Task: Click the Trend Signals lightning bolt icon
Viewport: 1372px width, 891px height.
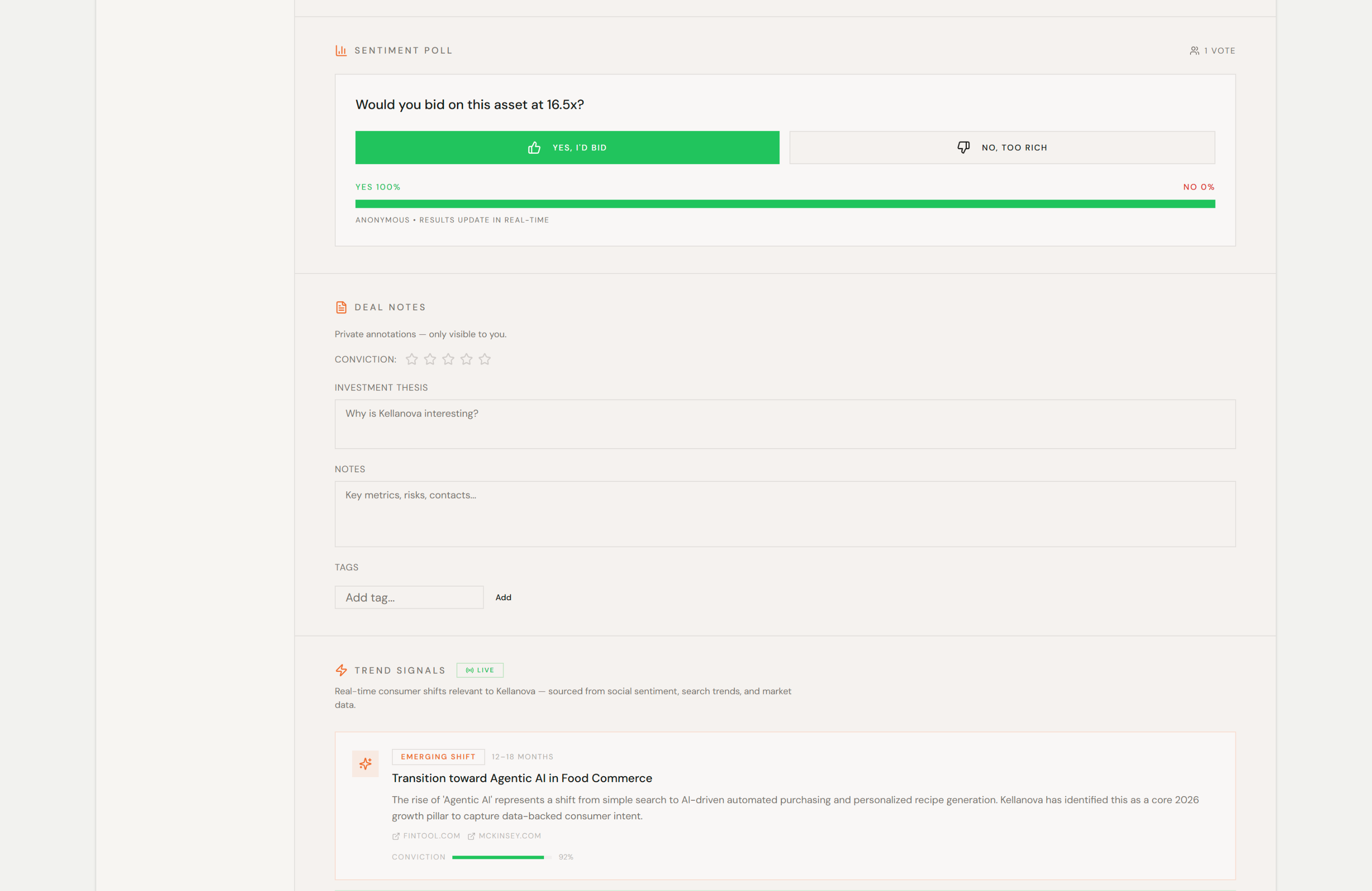Action: click(341, 670)
